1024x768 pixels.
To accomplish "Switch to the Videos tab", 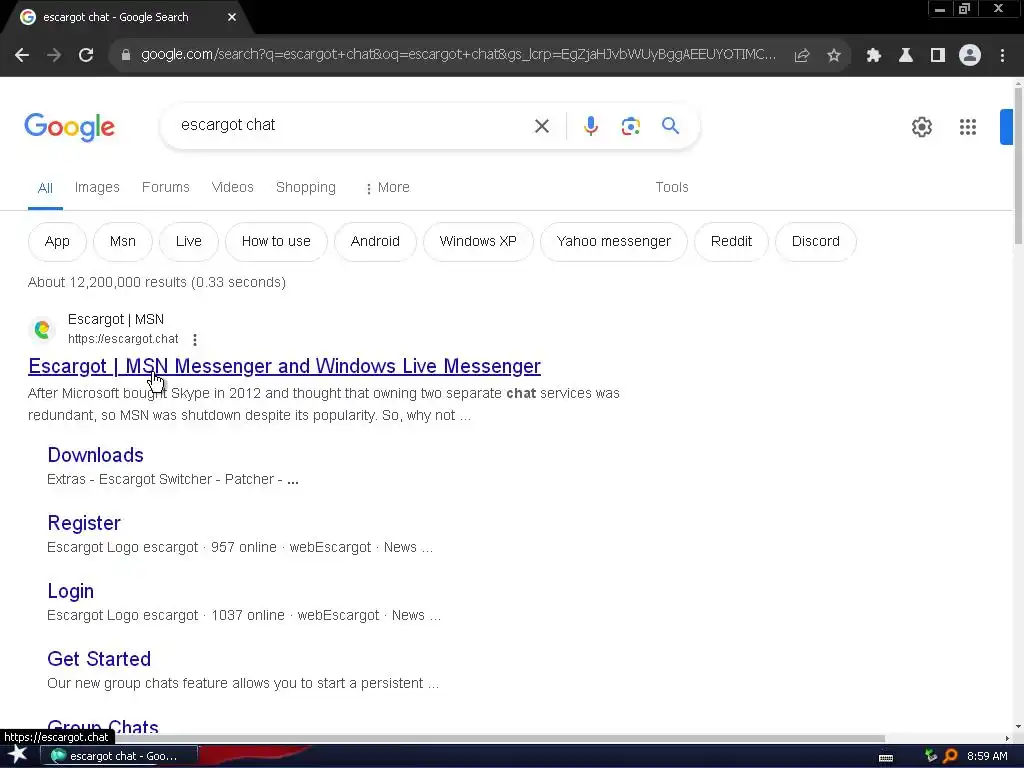I will tap(232, 187).
